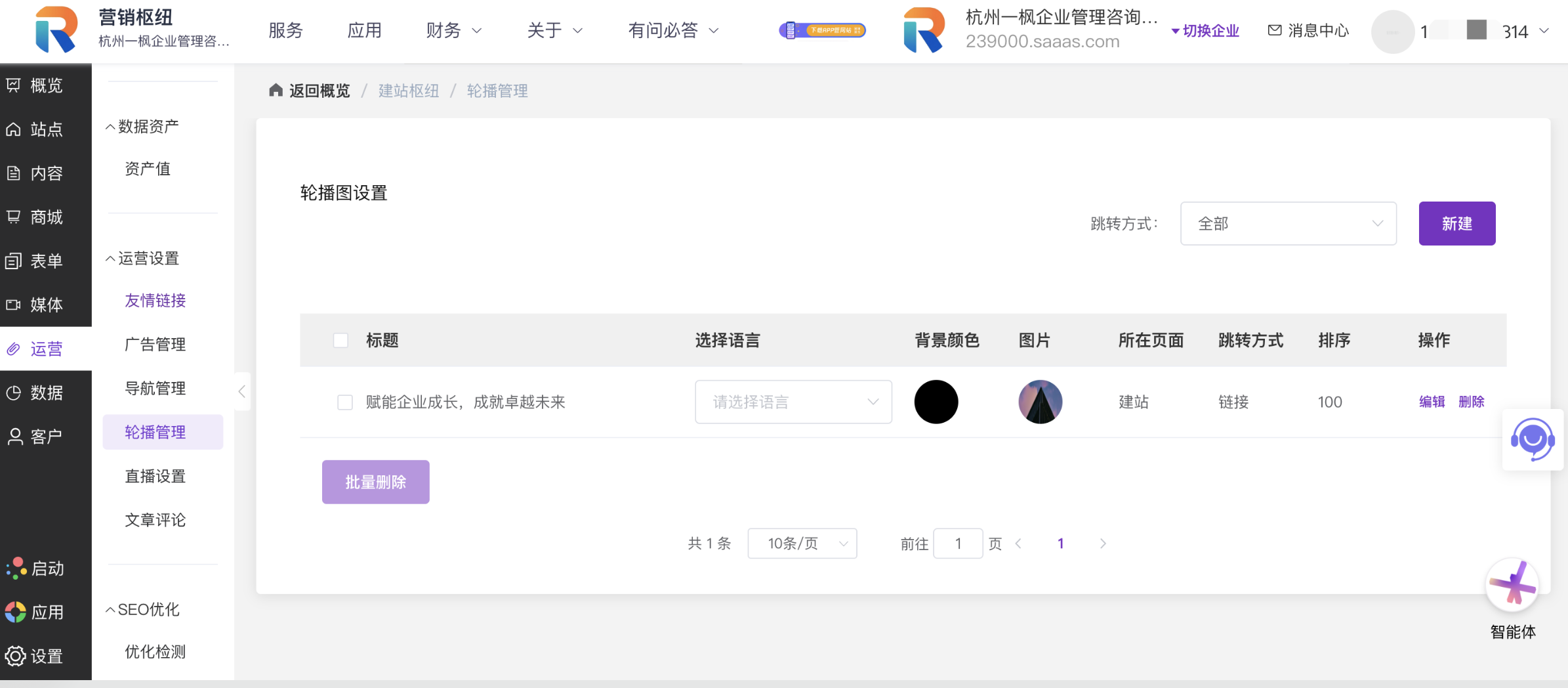Click the home icon in breadcrumb
This screenshot has width=1568, height=688.
pos(276,91)
